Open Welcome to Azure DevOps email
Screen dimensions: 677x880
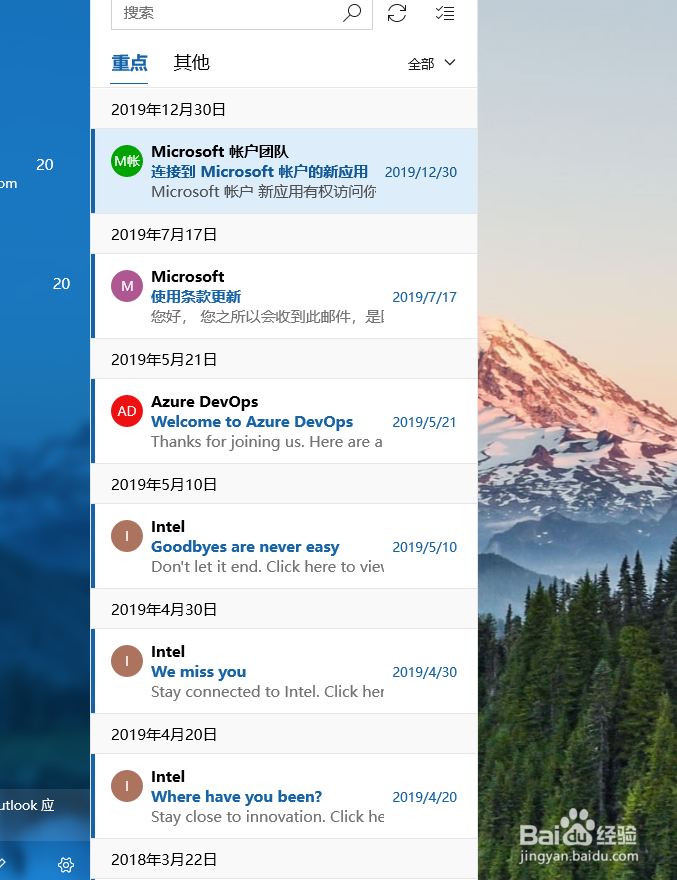point(285,421)
